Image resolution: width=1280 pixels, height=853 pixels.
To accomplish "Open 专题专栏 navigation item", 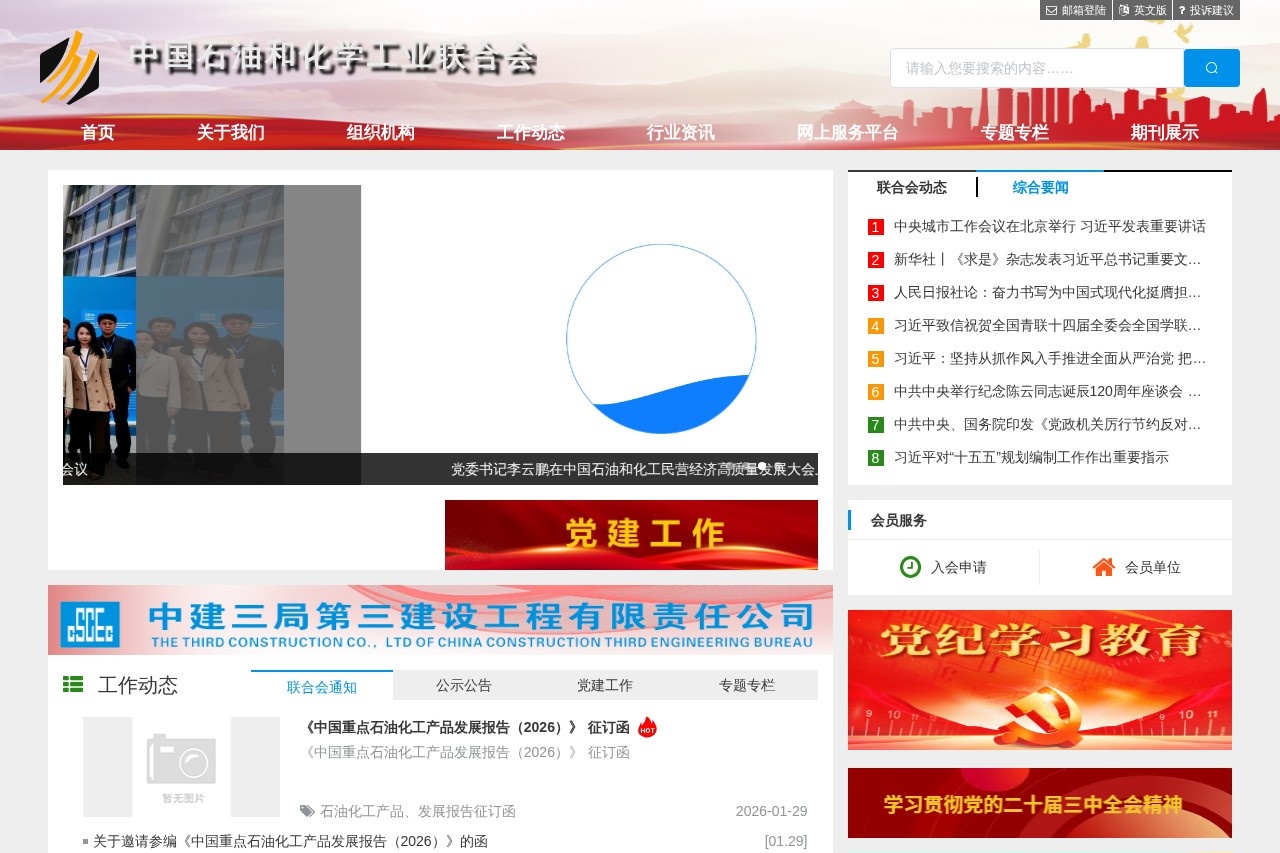I will 1015,133.
